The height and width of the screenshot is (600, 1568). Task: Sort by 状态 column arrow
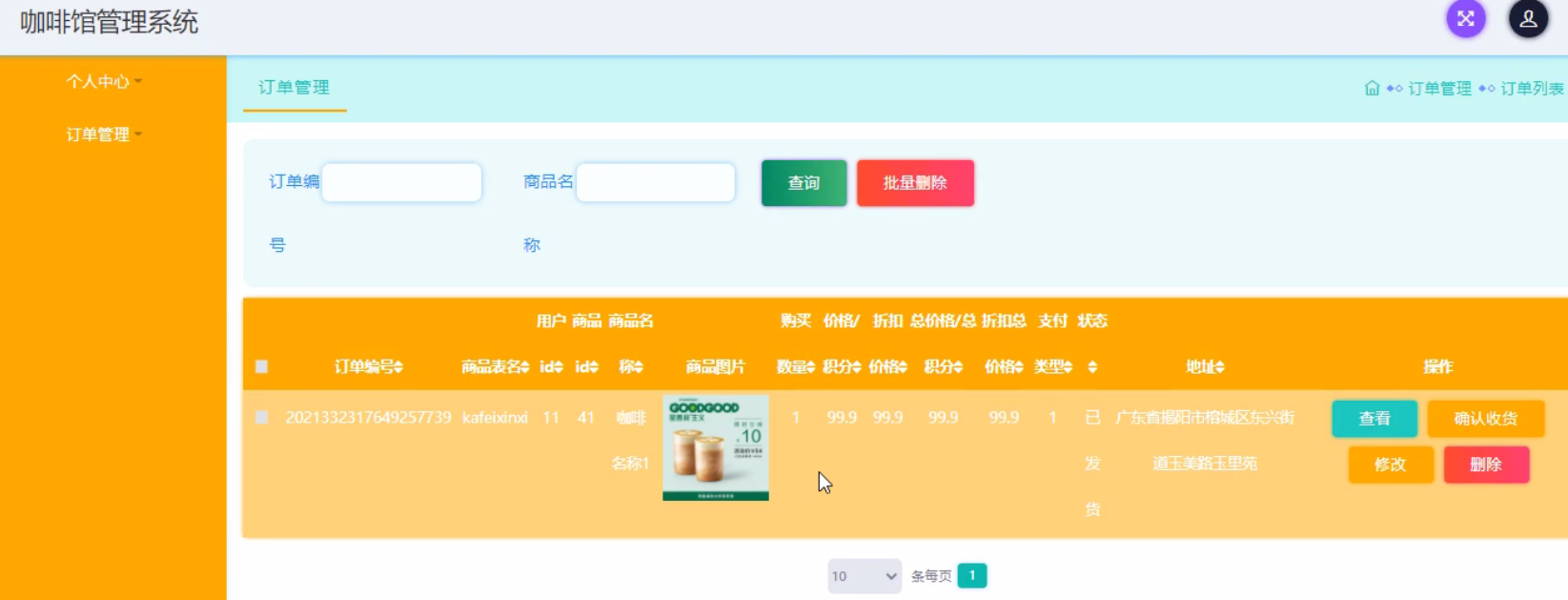tap(1092, 367)
